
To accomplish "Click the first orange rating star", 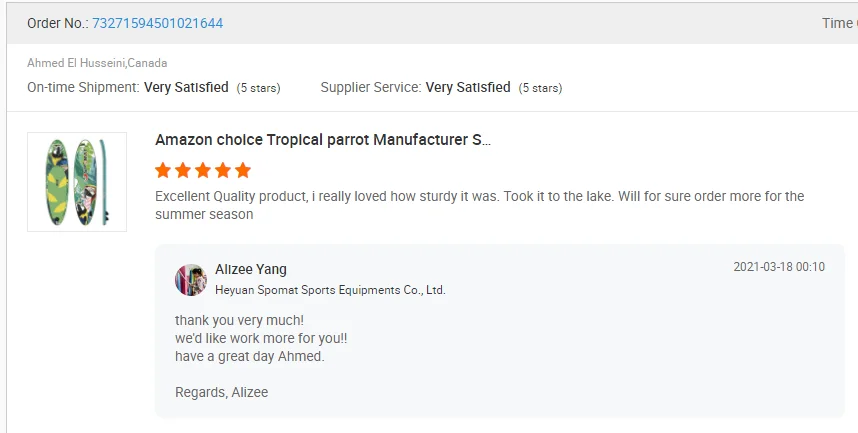I will [164, 170].
